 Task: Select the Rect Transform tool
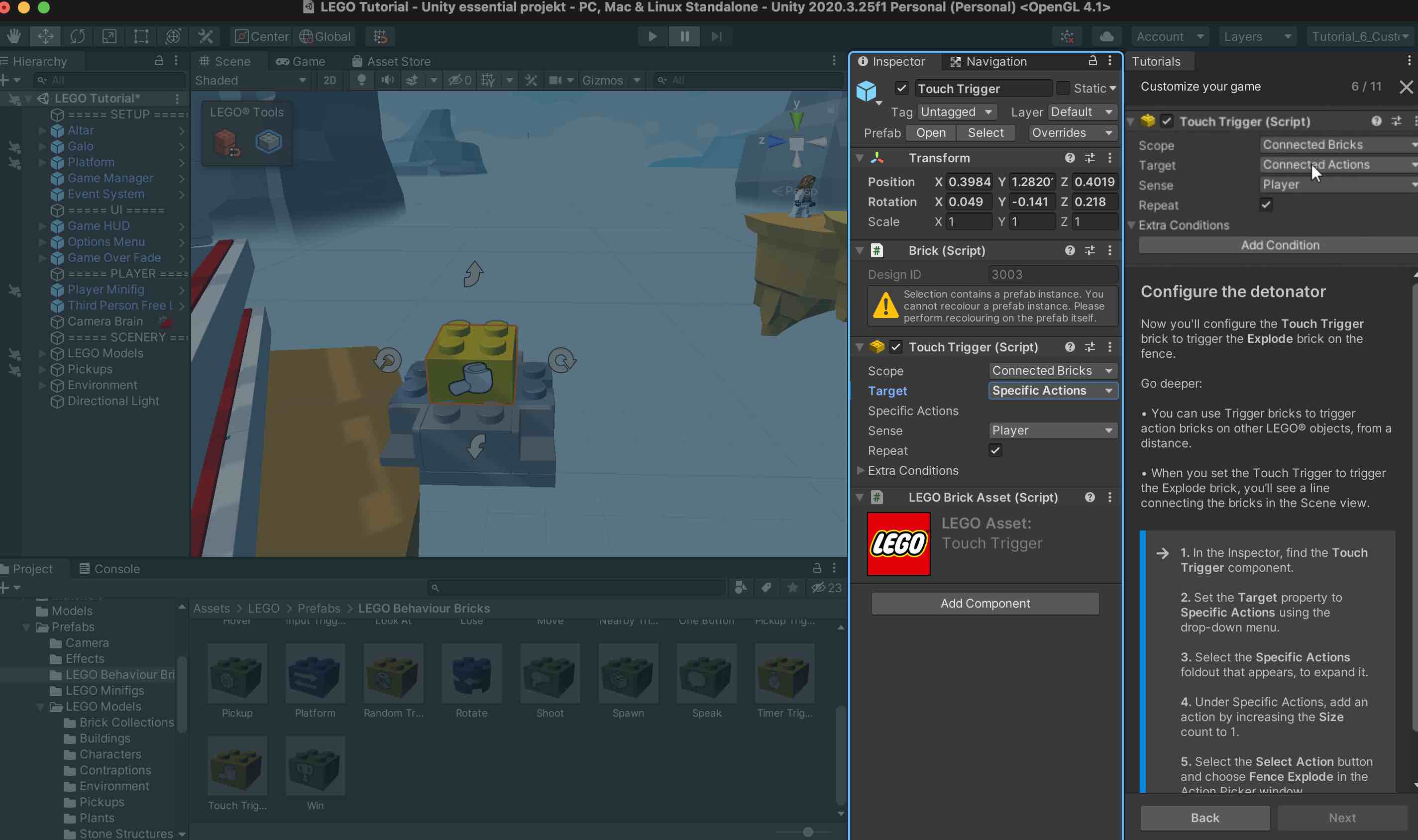(141, 36)
